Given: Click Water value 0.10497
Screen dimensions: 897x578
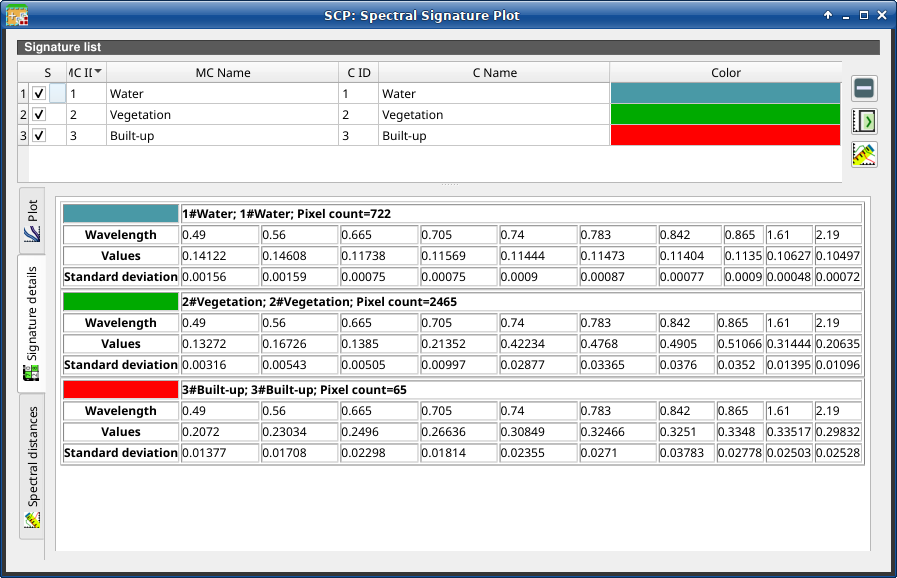Looking at the screenshot, I should (x=838, y=256).
